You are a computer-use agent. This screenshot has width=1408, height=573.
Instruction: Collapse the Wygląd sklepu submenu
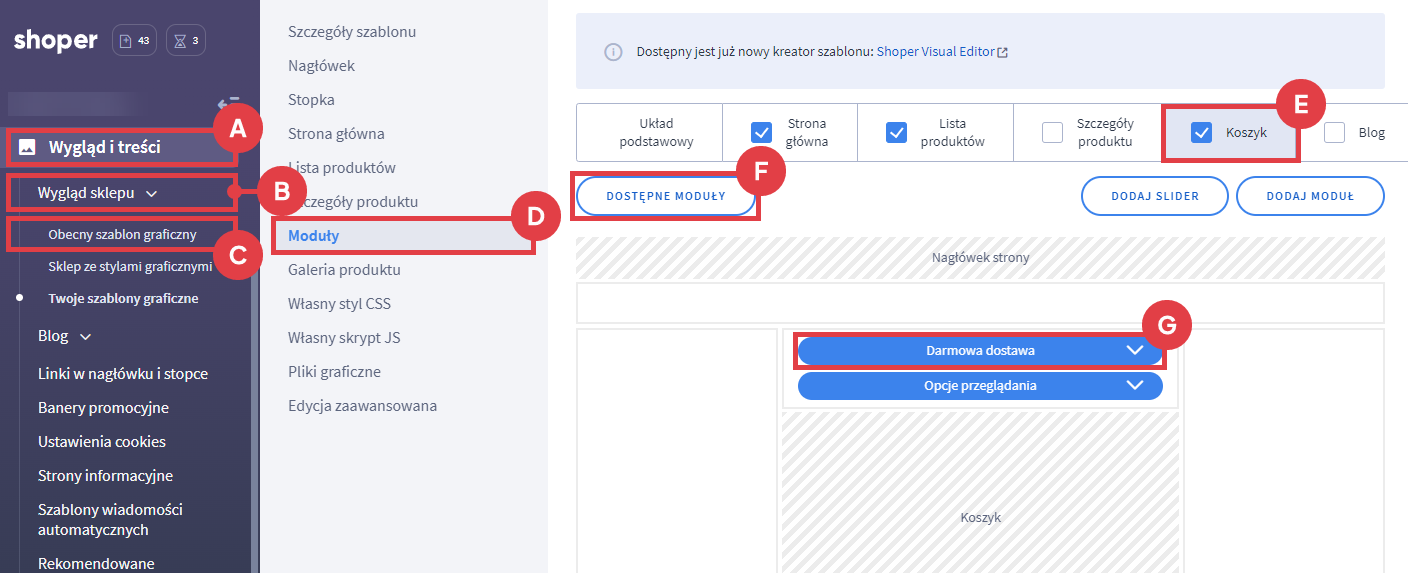coord(151,193)
